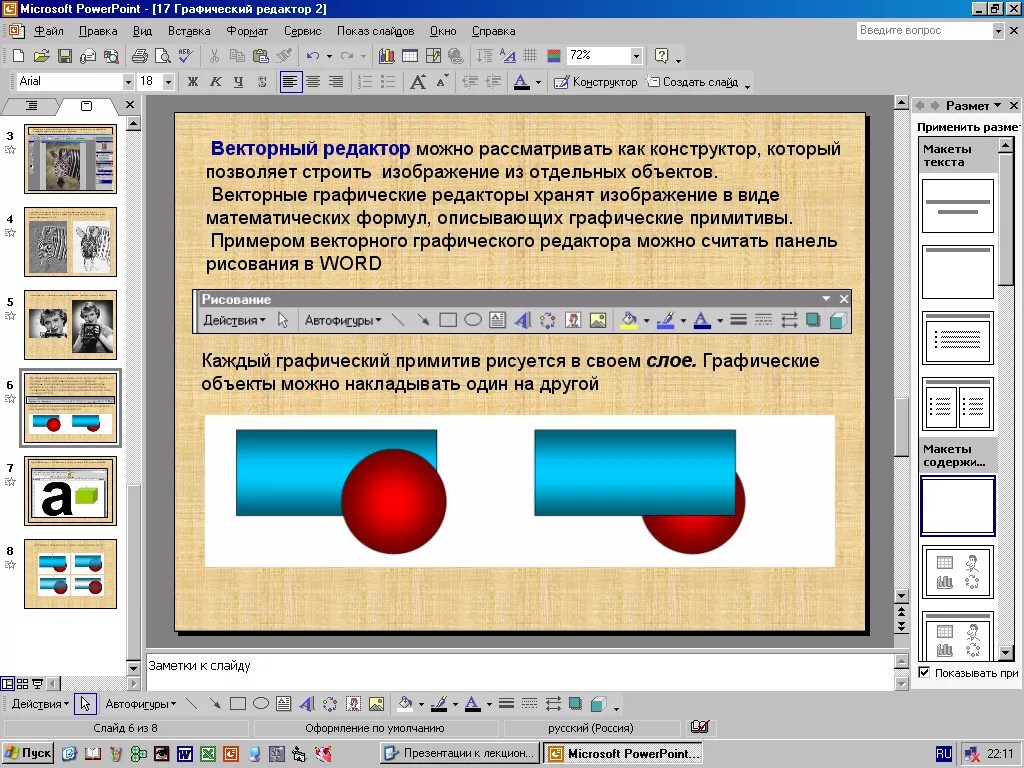Open a file with the Open folder icon
1024x768 pixels.
[41, 56]
